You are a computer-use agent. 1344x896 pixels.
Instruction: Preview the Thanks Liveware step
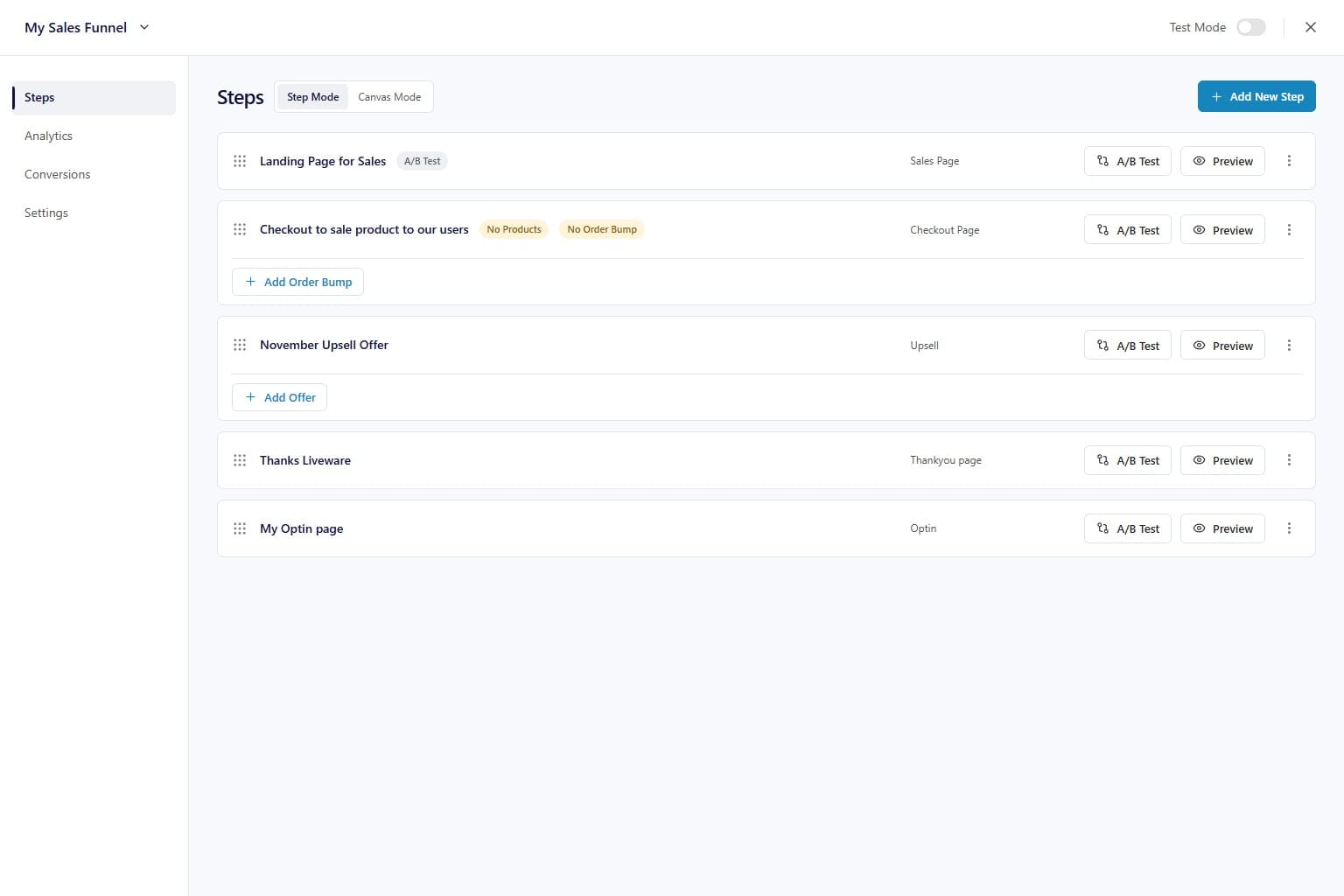point(1222,460)
